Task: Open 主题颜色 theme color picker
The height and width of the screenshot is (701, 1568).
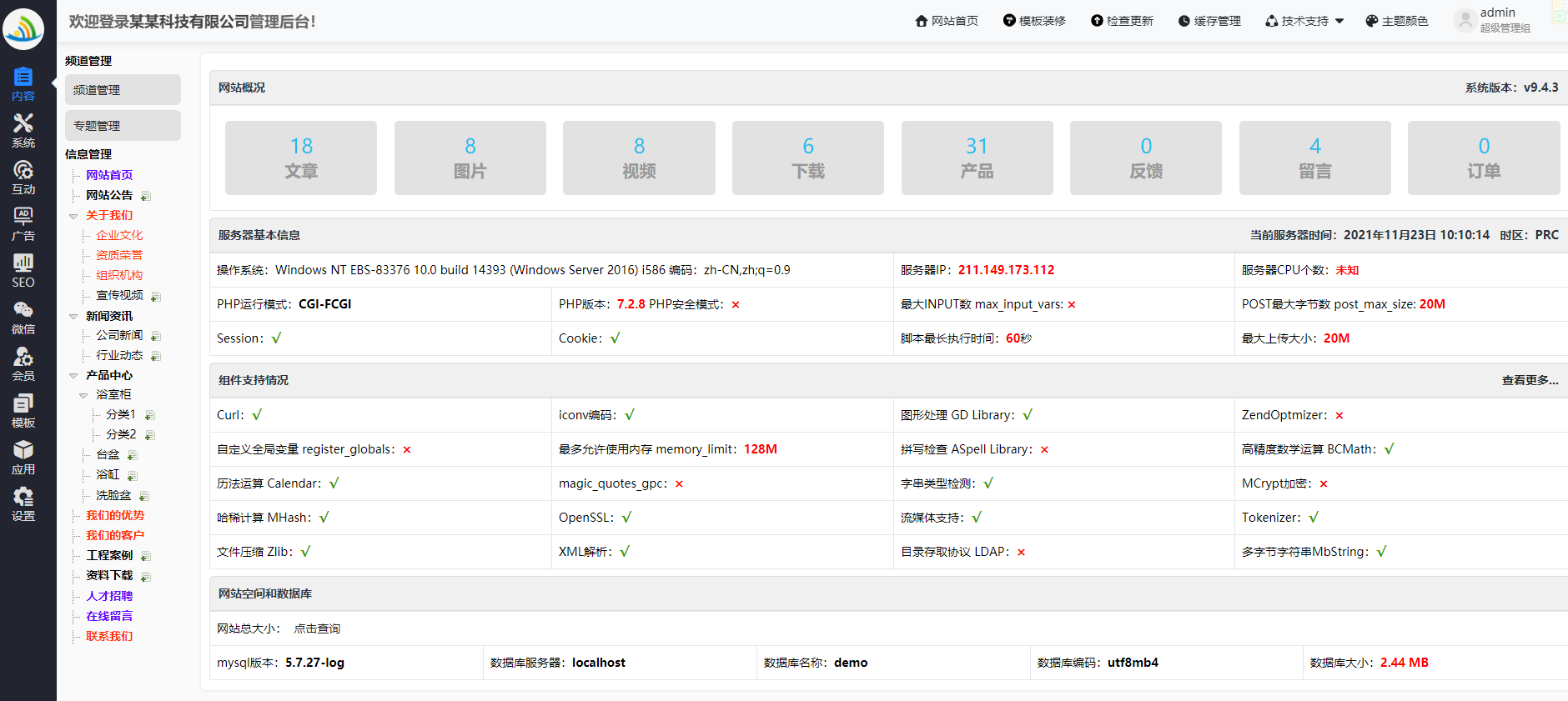Action: point(1396,21)
